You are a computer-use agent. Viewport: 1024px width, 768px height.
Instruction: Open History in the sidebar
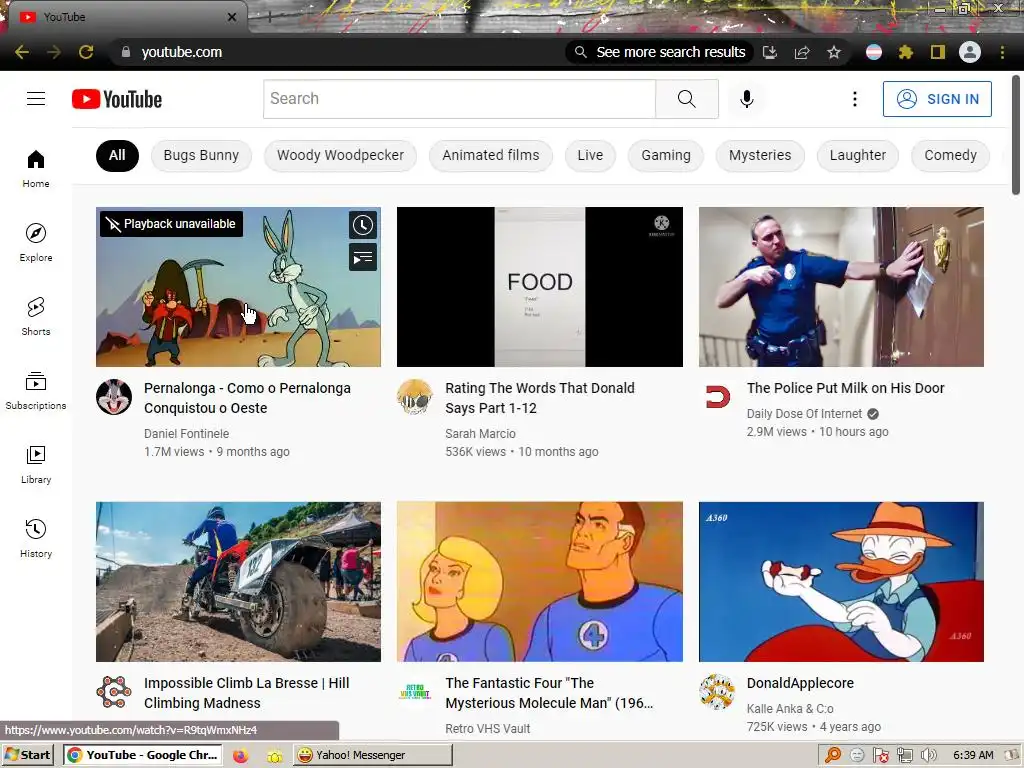36,538
